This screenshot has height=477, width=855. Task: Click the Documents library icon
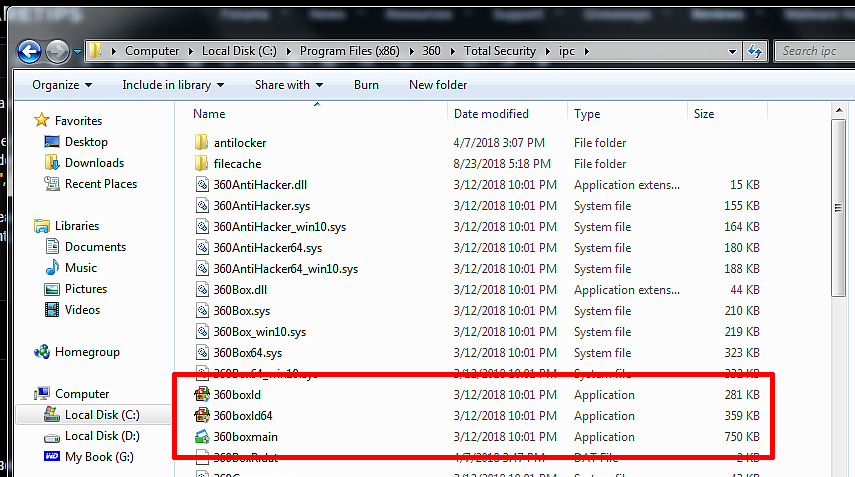[52, 246]
